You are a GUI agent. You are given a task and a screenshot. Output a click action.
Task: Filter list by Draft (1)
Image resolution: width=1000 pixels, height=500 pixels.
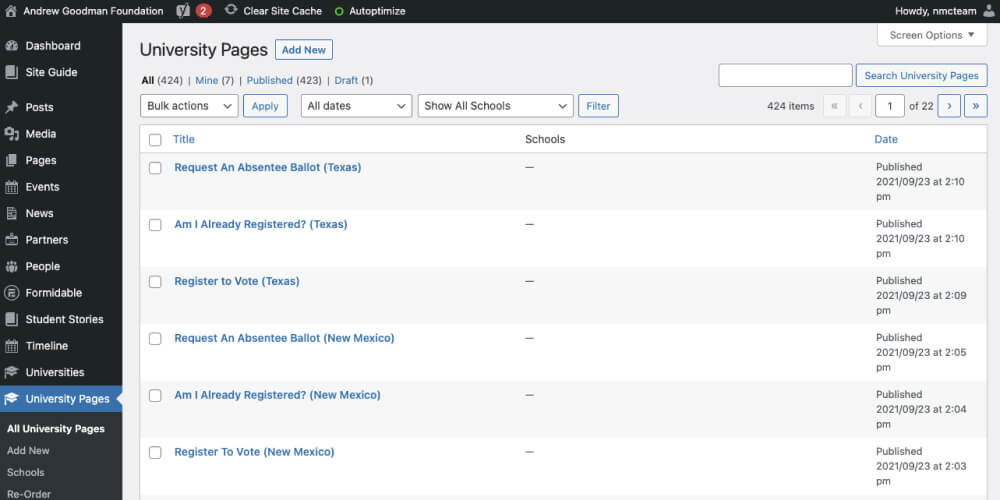[354, 80]
